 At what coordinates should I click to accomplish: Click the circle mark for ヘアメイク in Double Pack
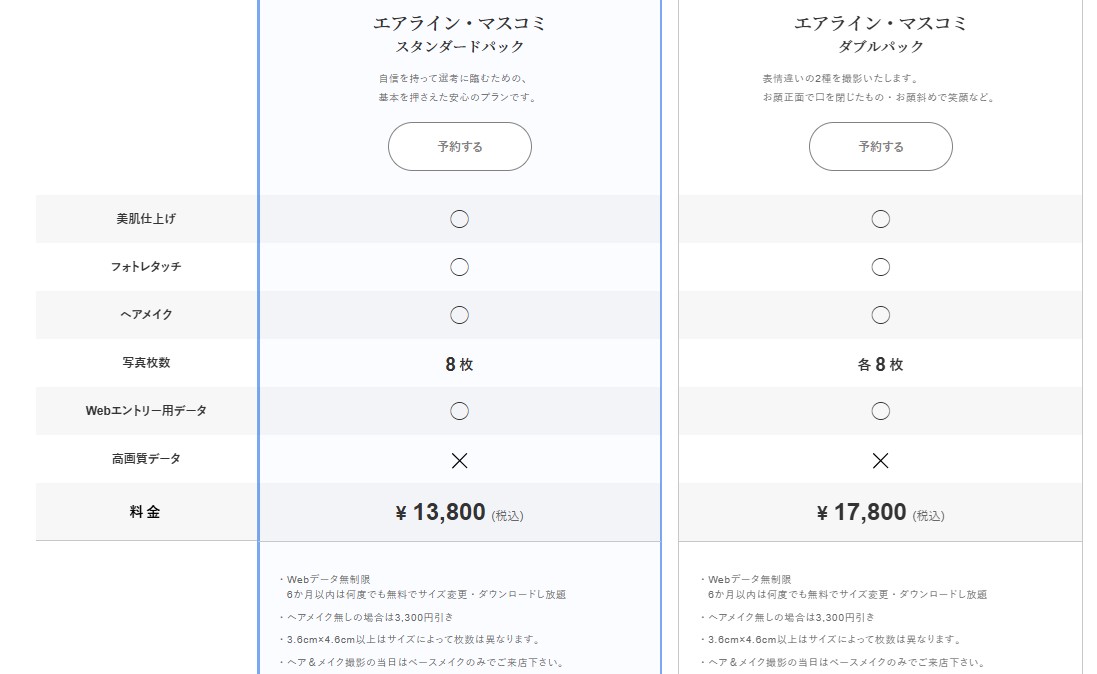(x=879, y=314)
